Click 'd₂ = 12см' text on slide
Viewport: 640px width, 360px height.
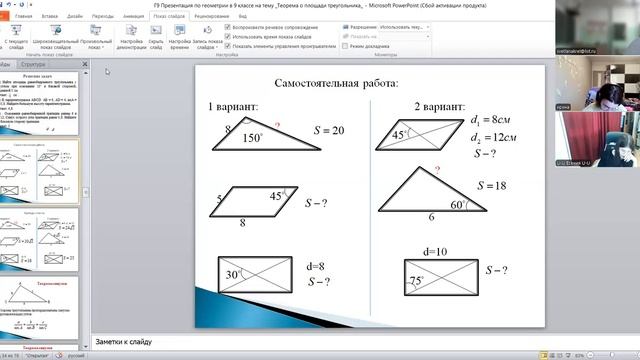(x=493, y=138)
